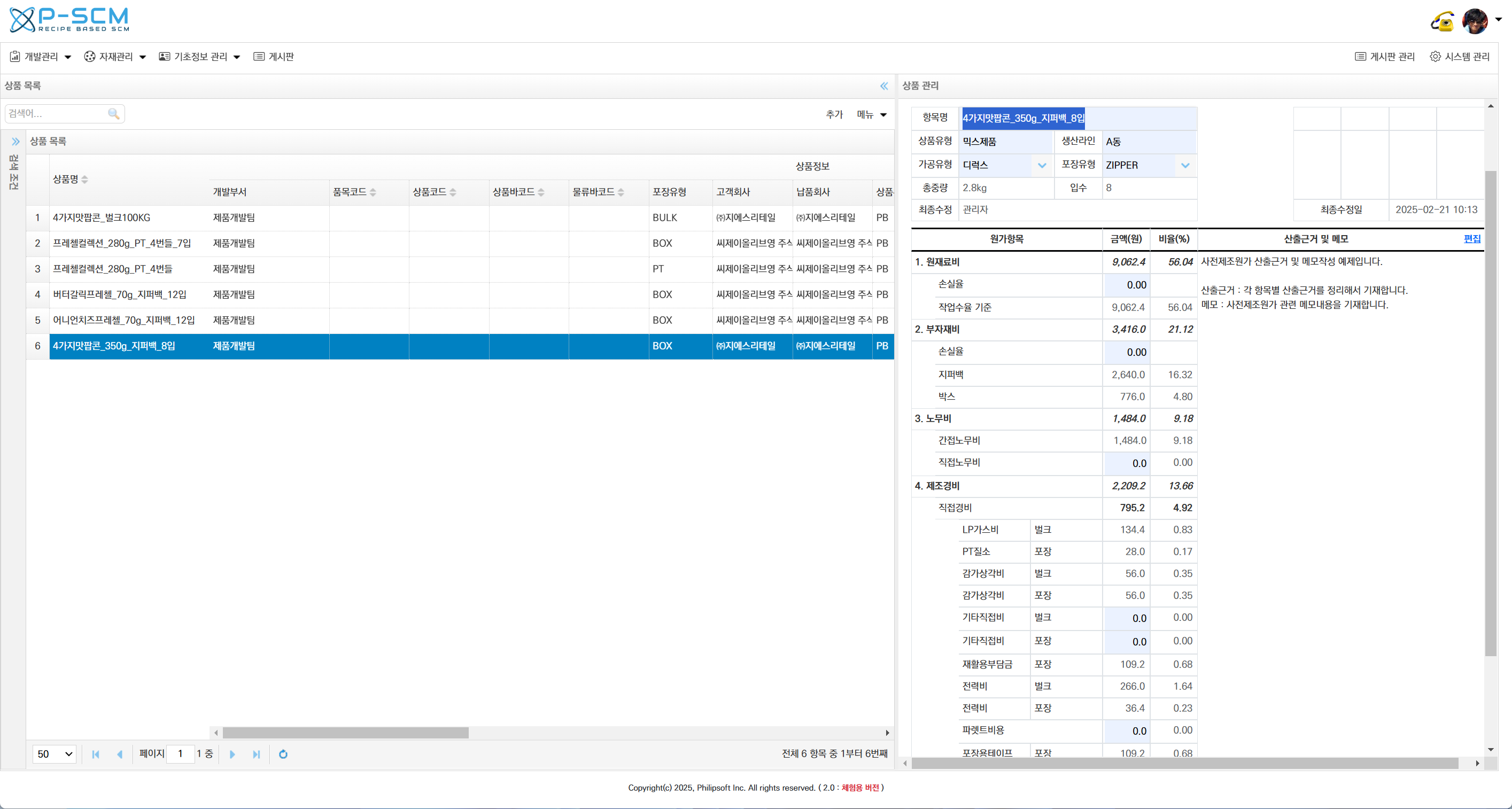Click the product list scroll-right arrow
The image size is (1512, 809).
(887, 733)
